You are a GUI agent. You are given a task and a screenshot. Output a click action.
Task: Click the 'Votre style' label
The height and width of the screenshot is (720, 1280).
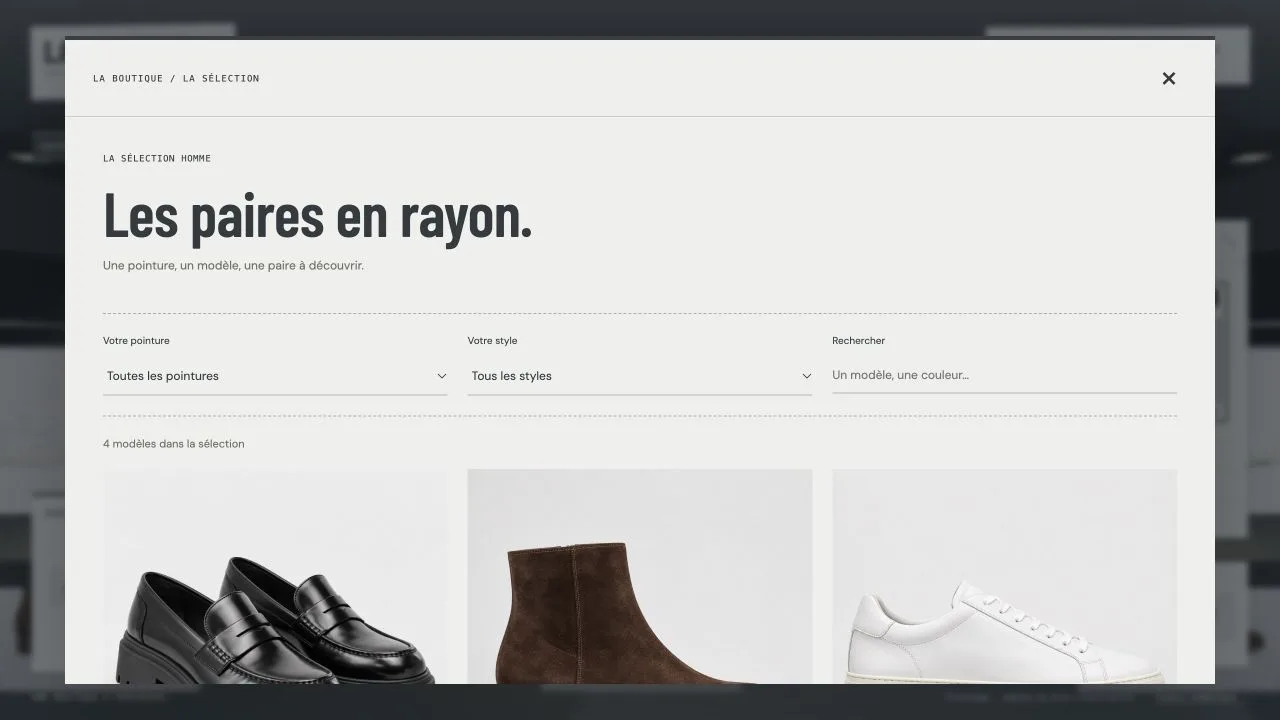492,341
